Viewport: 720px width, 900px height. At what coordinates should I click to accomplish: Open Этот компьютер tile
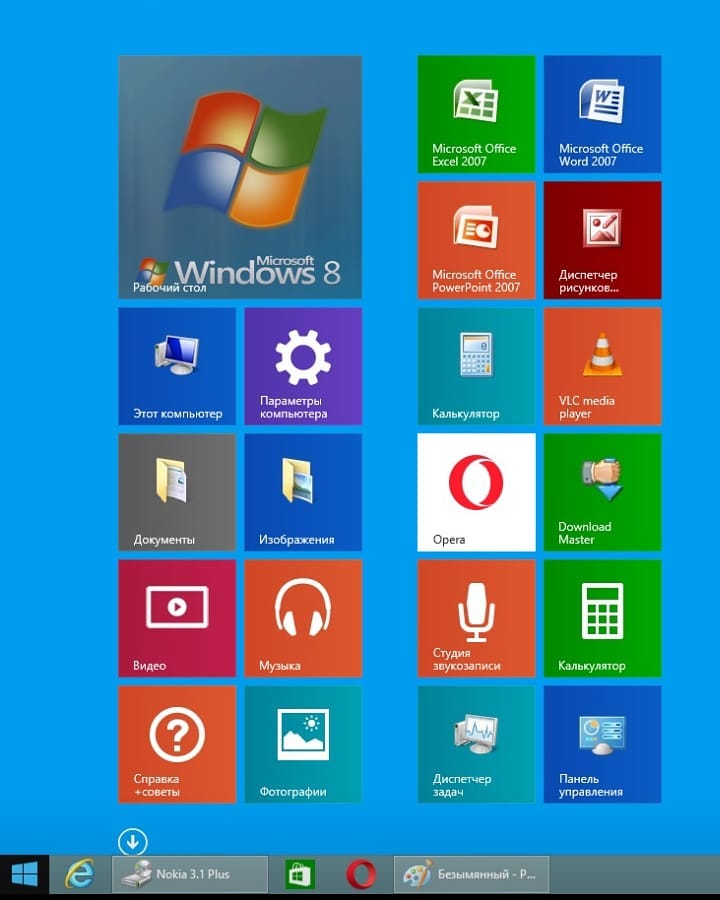click(x=177, y=366)
